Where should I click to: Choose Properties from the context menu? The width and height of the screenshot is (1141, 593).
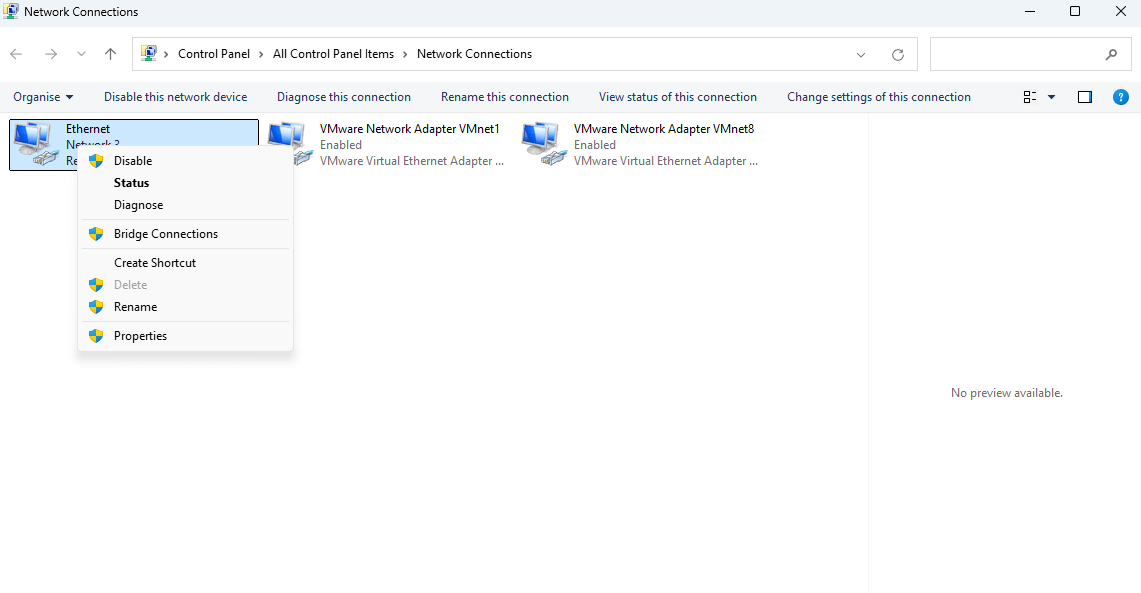coord(140,336)
